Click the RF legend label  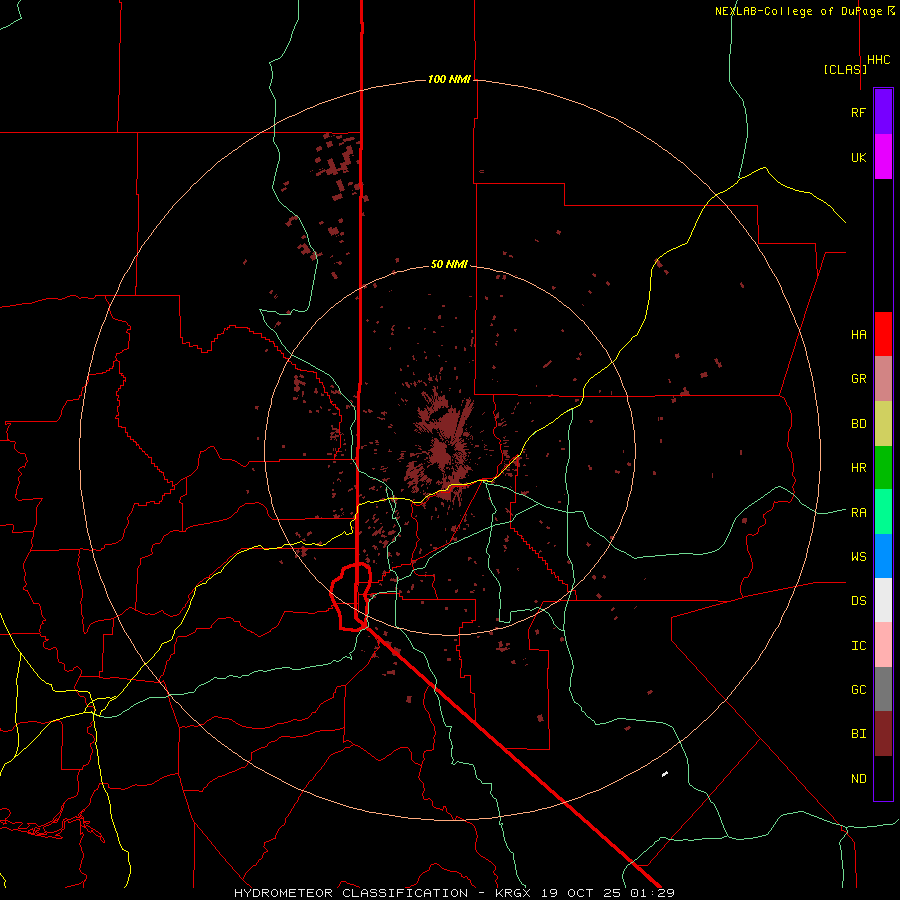coord(859,112)
